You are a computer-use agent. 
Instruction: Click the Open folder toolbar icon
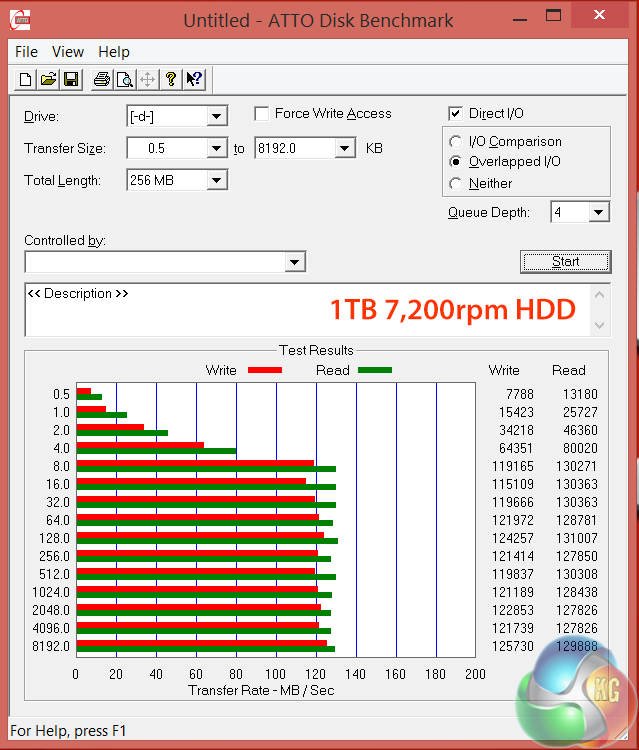coord(48,79)
